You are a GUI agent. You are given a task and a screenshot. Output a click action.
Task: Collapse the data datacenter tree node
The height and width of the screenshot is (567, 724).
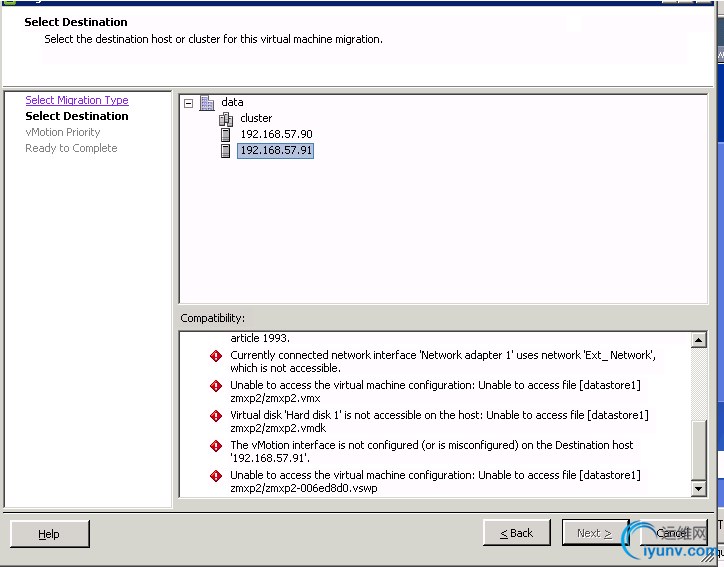tap(188, 103)
